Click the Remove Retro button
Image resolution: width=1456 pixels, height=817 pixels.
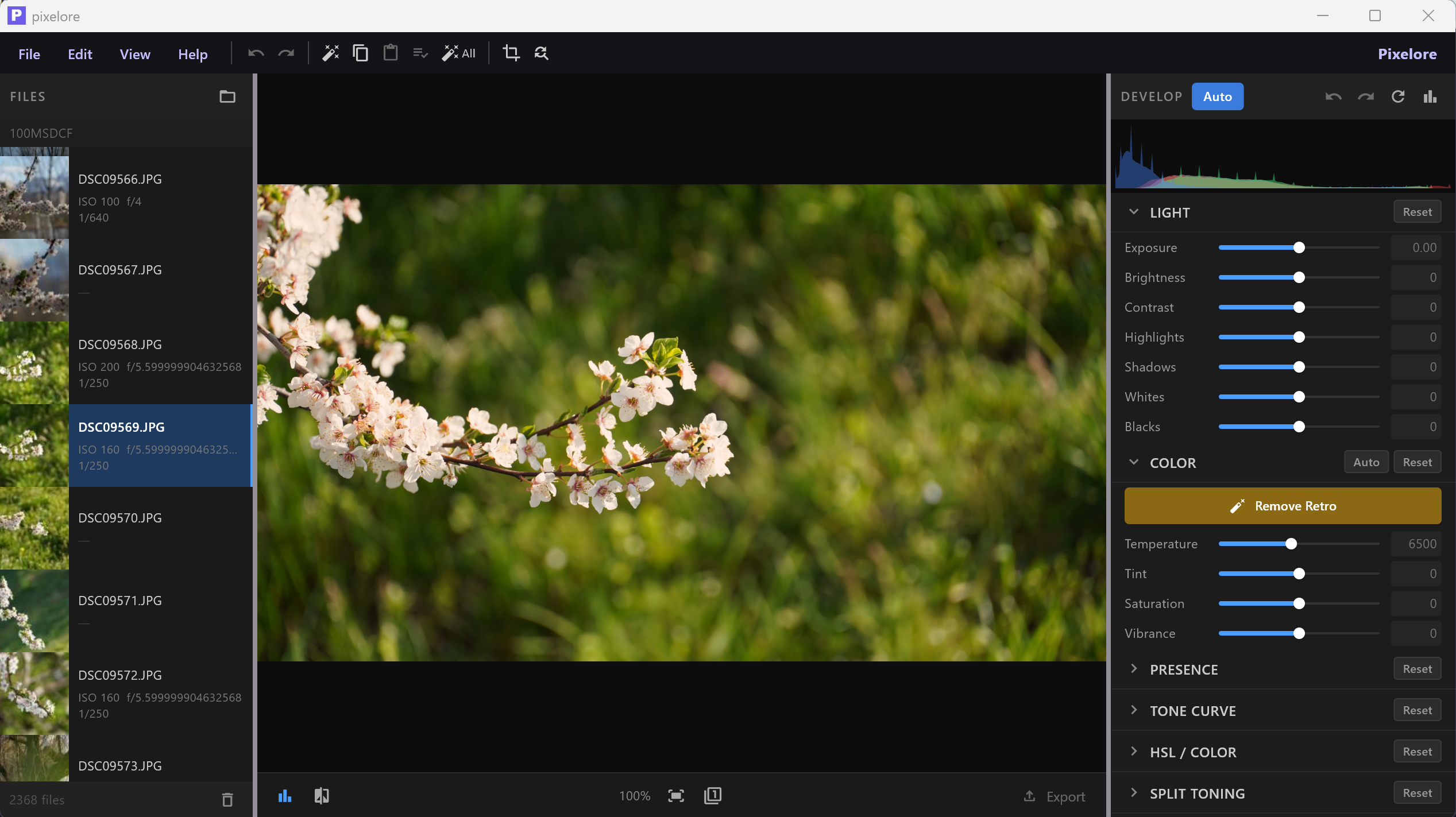pos(1282,506)
